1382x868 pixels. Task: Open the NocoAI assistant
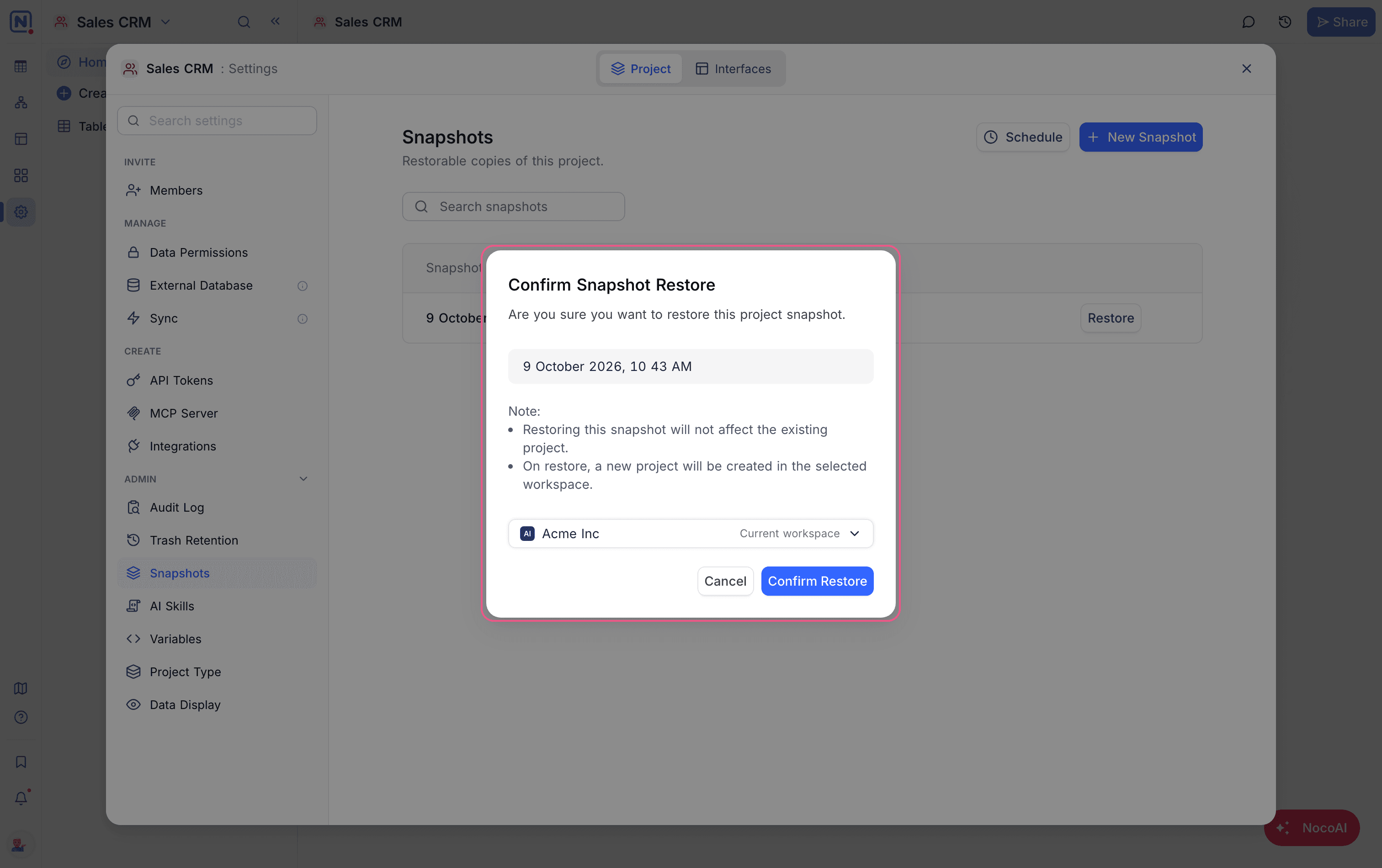click(x=1312, y=827)
